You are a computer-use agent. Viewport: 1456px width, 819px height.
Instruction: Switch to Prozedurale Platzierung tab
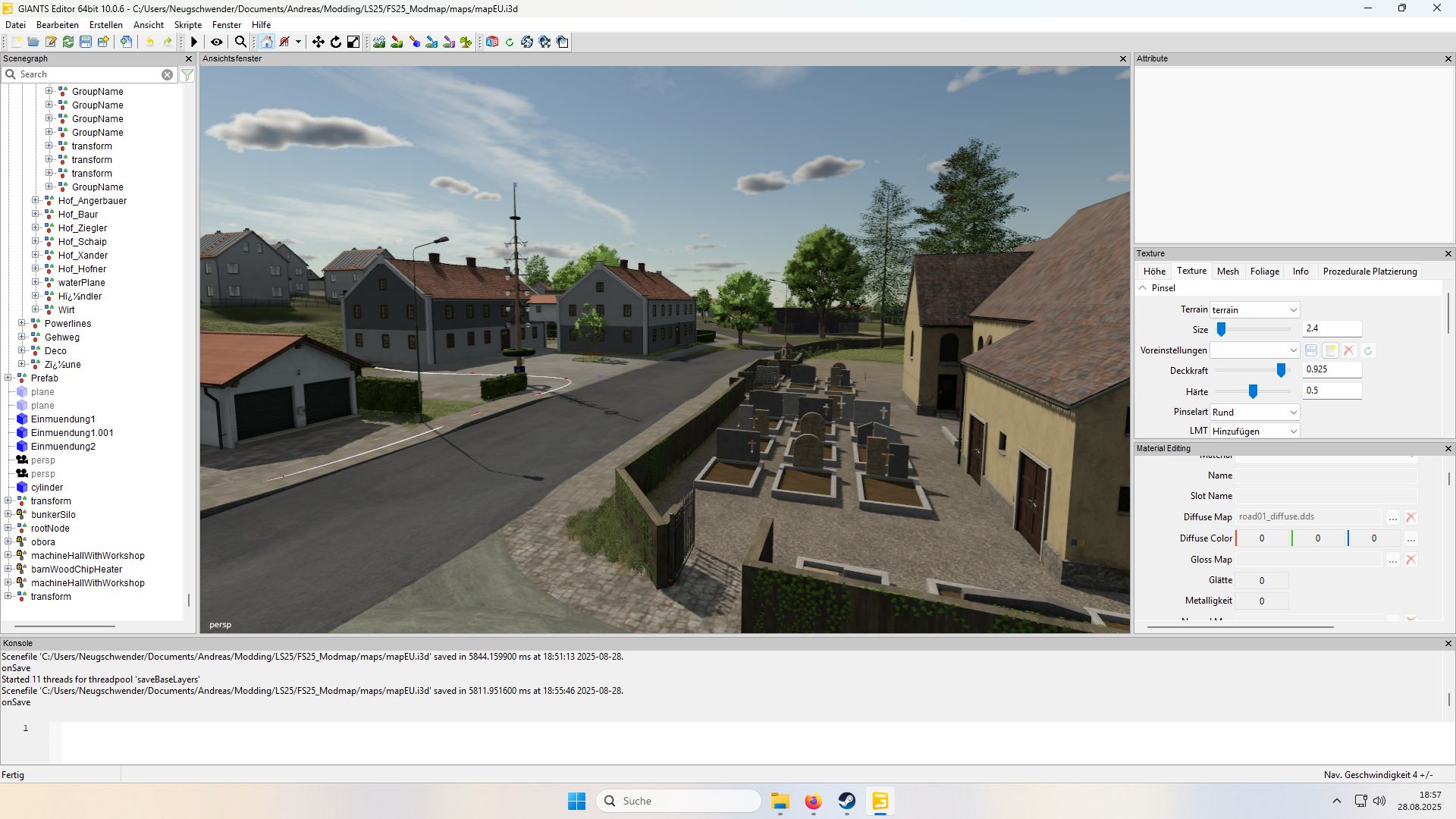(x=1370, y=271)
